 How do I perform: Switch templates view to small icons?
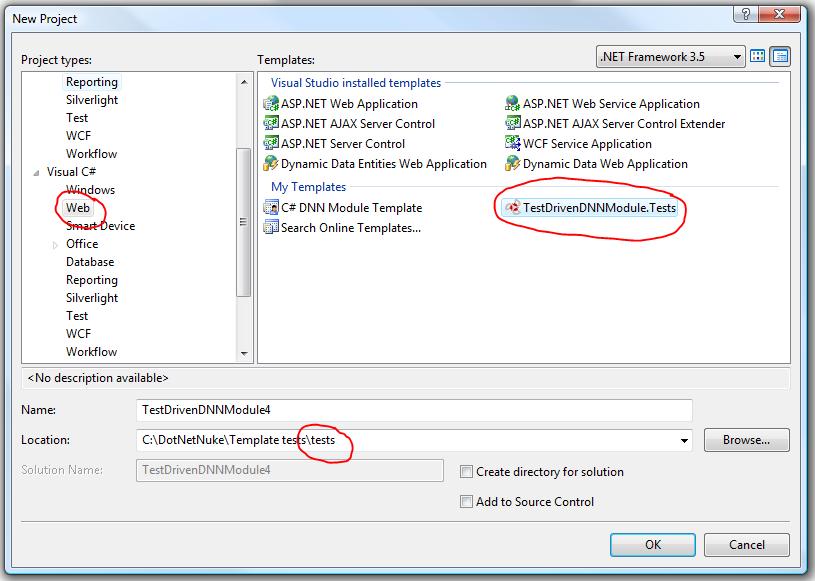pos(780,57)
